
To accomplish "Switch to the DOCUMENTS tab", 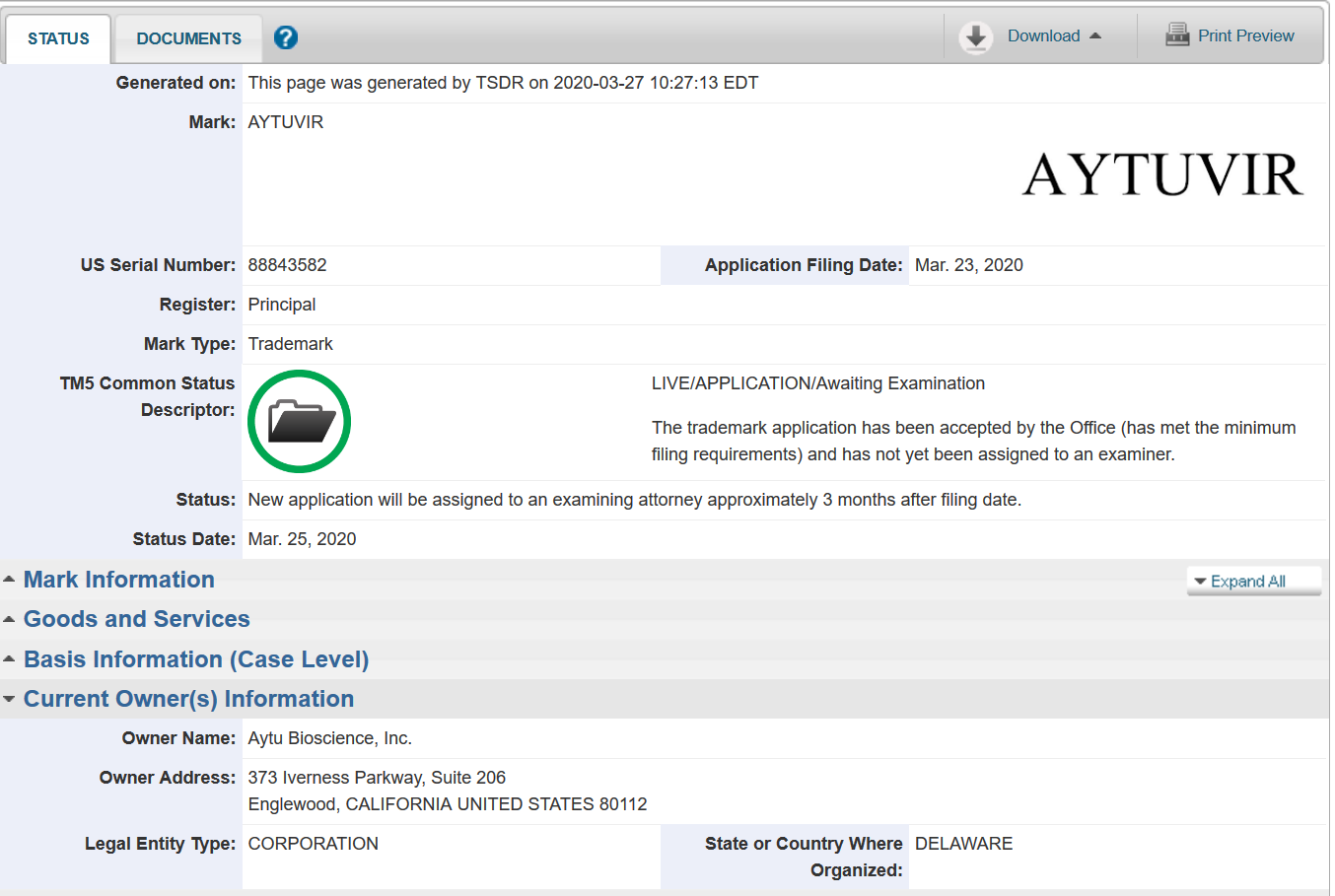I will click(x=187, y=37).
